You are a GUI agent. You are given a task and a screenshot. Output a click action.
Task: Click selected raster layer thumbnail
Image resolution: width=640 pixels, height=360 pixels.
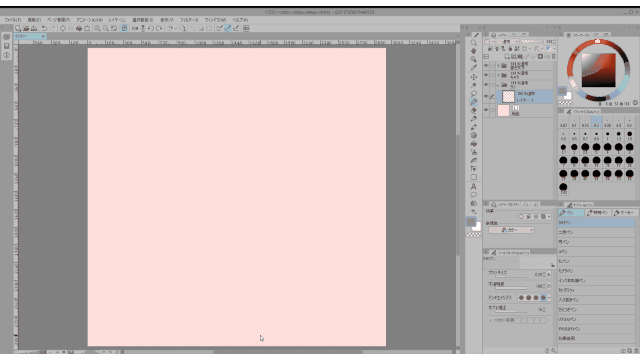point(508,96)
